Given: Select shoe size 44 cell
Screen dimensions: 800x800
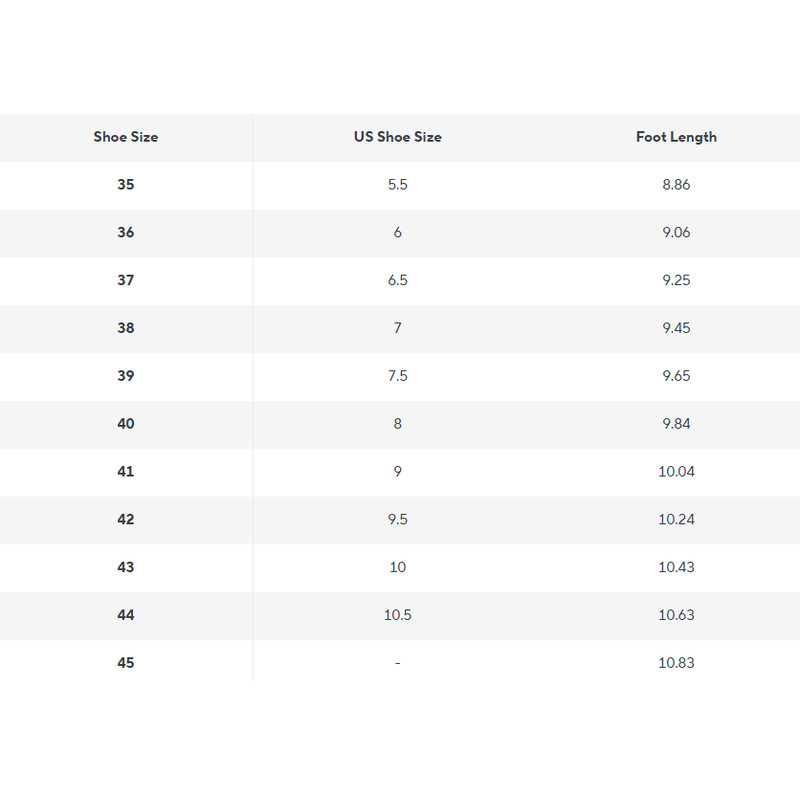Looking at the screenshot, I should pyautogui.click(x=126, y=615).
